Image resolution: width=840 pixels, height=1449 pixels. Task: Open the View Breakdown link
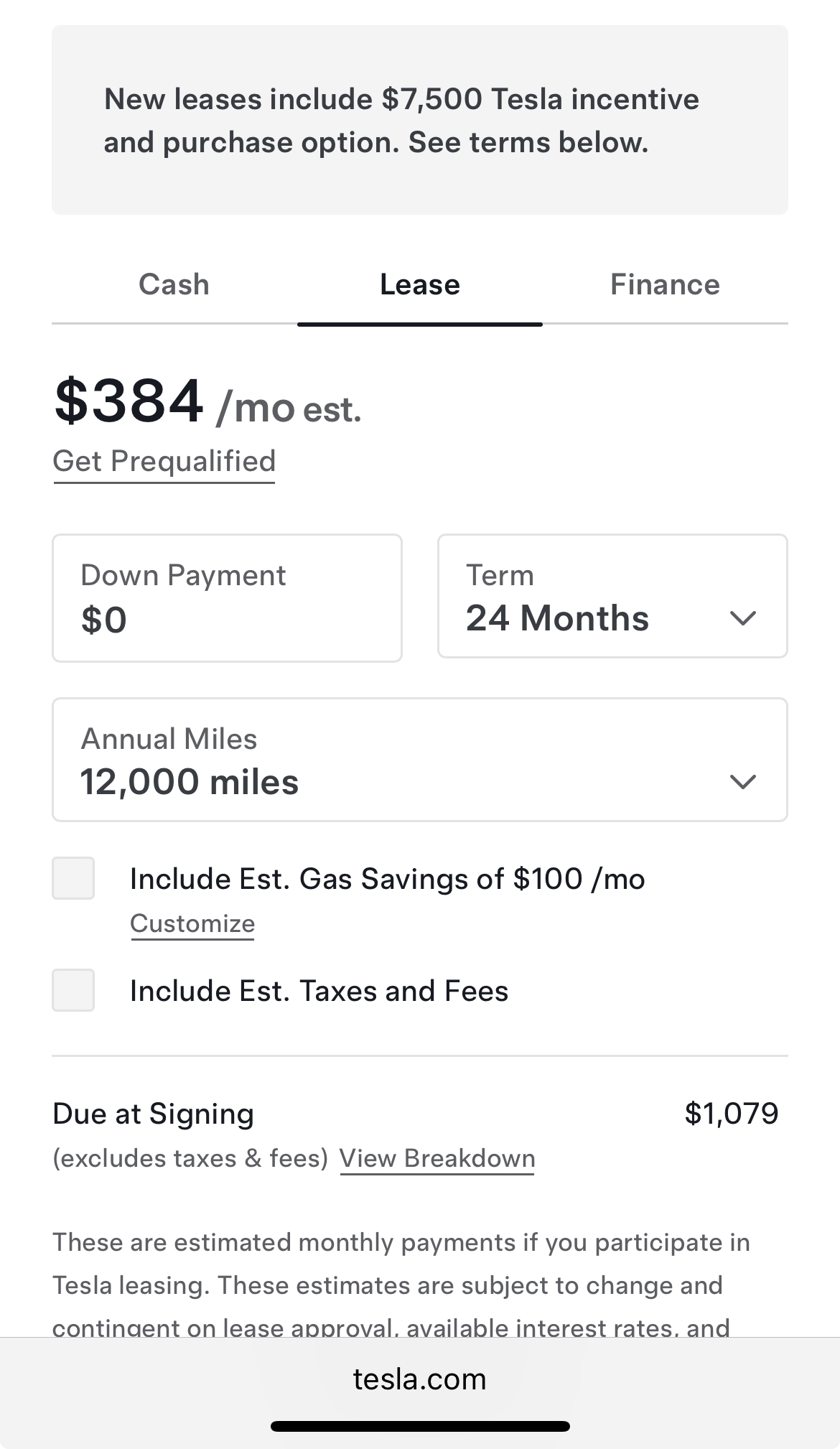[x=437, y=1159]
